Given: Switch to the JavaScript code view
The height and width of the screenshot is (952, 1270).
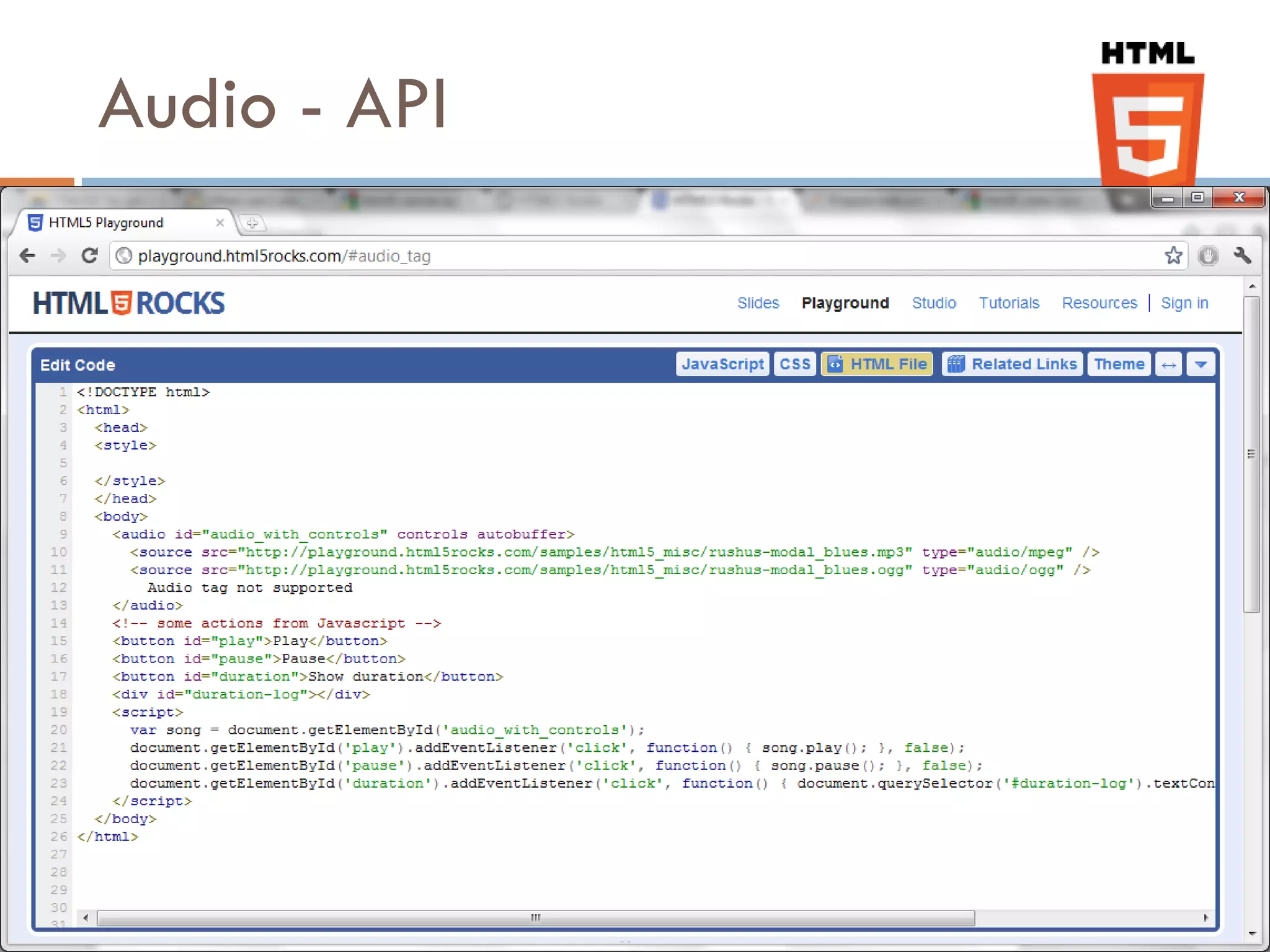Looking at the screenshot, I should click(x=722, y=364).
